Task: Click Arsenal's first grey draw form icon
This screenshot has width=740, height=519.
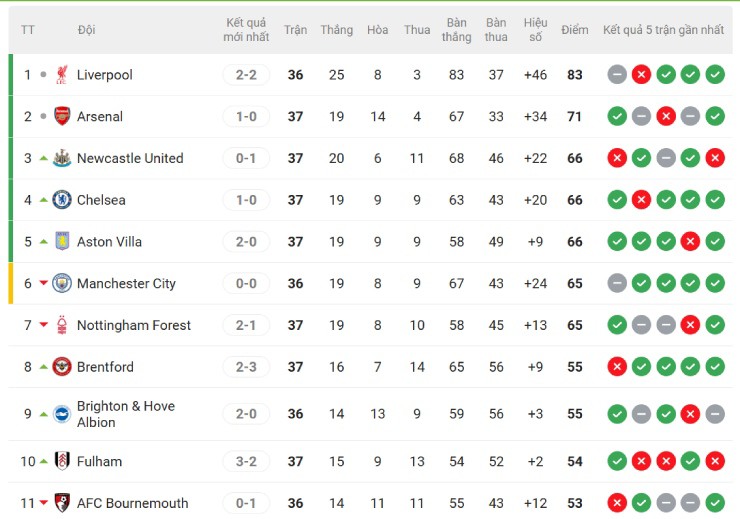Action: (x=641, y=116)
